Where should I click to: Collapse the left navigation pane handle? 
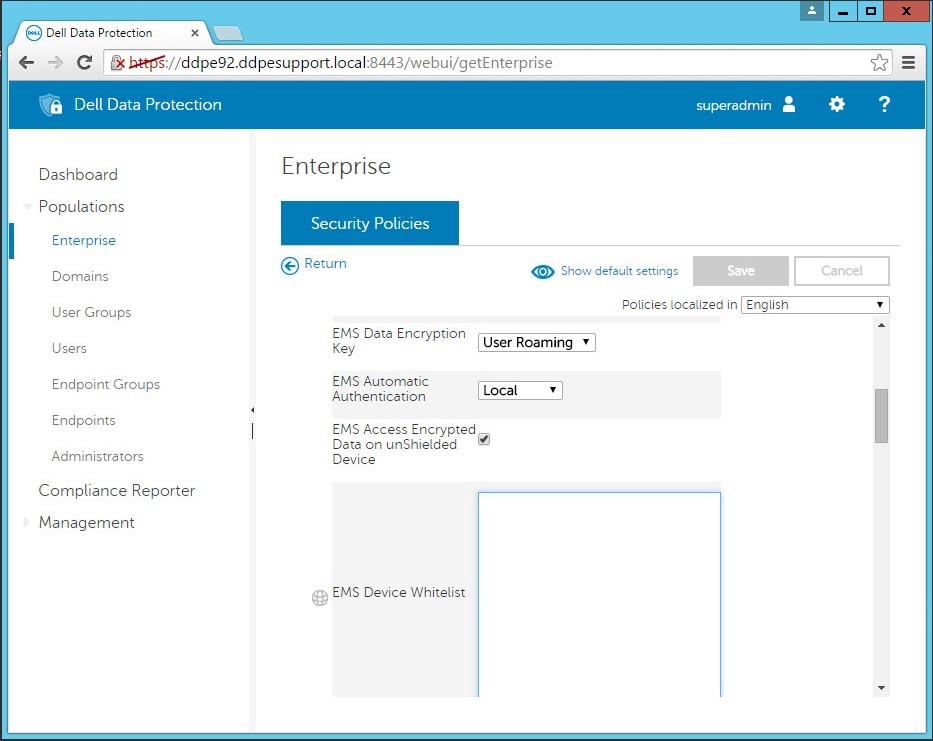pos(252,410)
